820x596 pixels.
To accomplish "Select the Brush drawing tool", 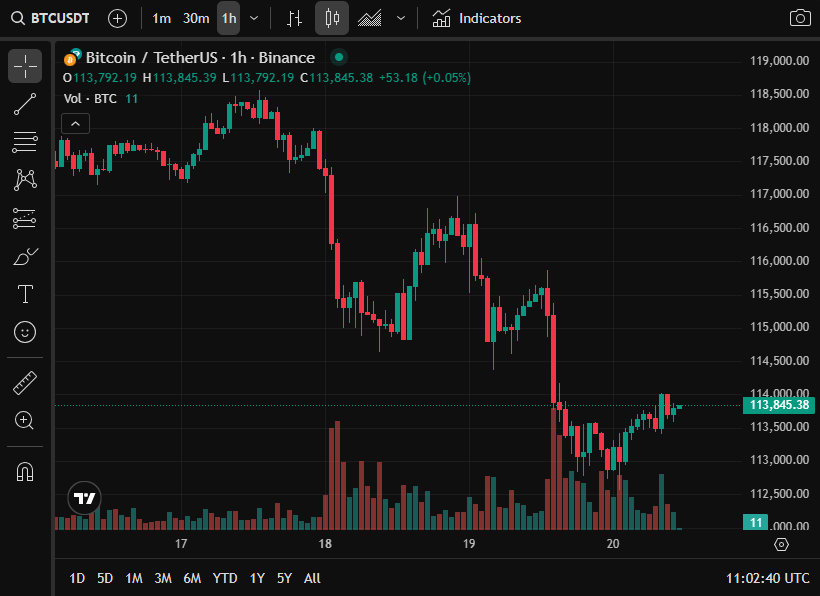I will tap(25, 256).
